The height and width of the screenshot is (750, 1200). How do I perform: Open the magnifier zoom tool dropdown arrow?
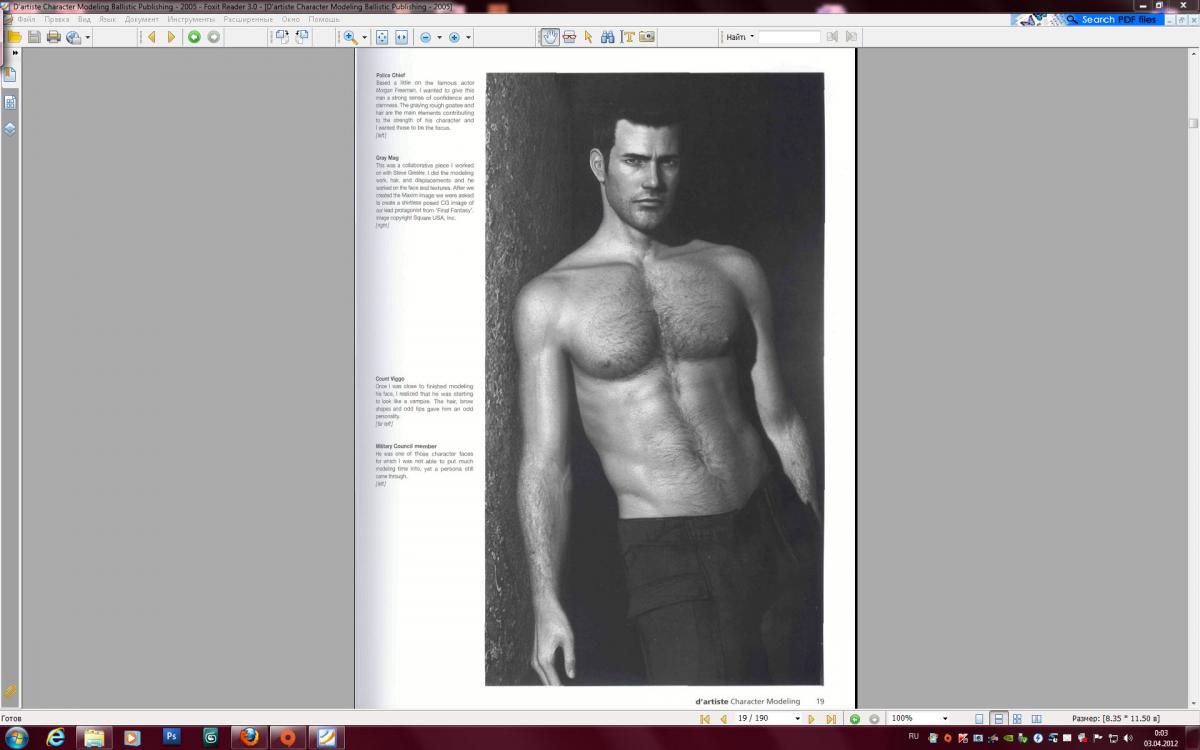[364, 38]
